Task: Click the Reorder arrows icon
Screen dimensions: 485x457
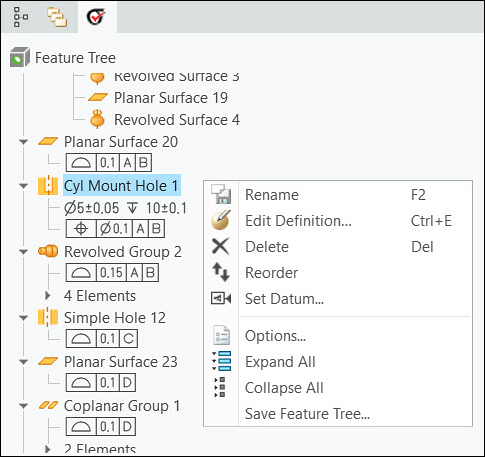Action: coord(221,272)
